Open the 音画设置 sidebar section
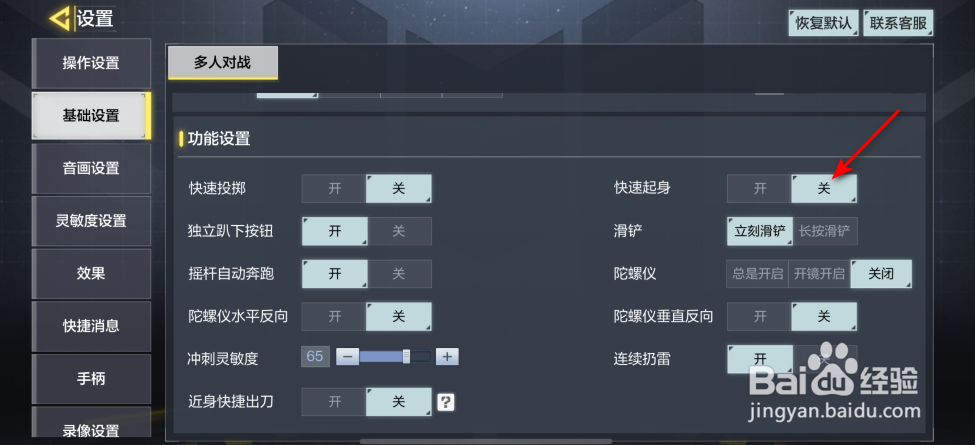975x445 pixels. pyautogui.click(x=91, y=168)
